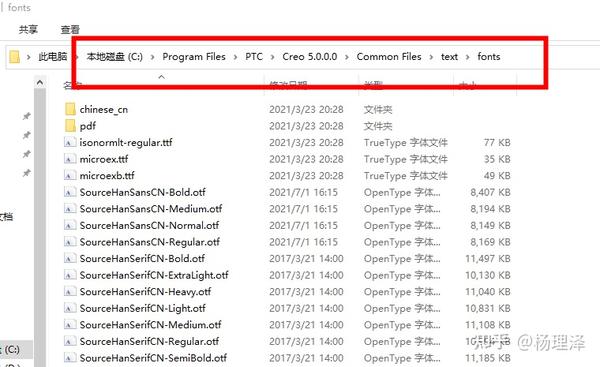Screen dimensions: 600x367
Task: Click the SourceHanSerifCN-Medium.otf file icon
Action: [69, 325]
